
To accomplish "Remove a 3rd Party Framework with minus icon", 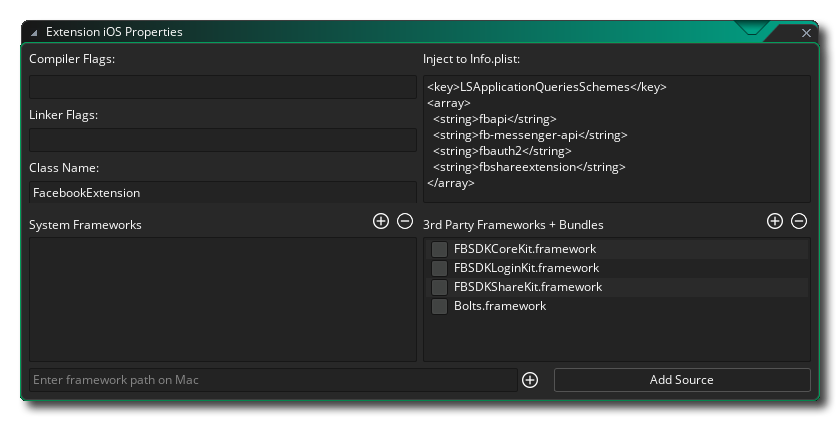I will [799, 221].
